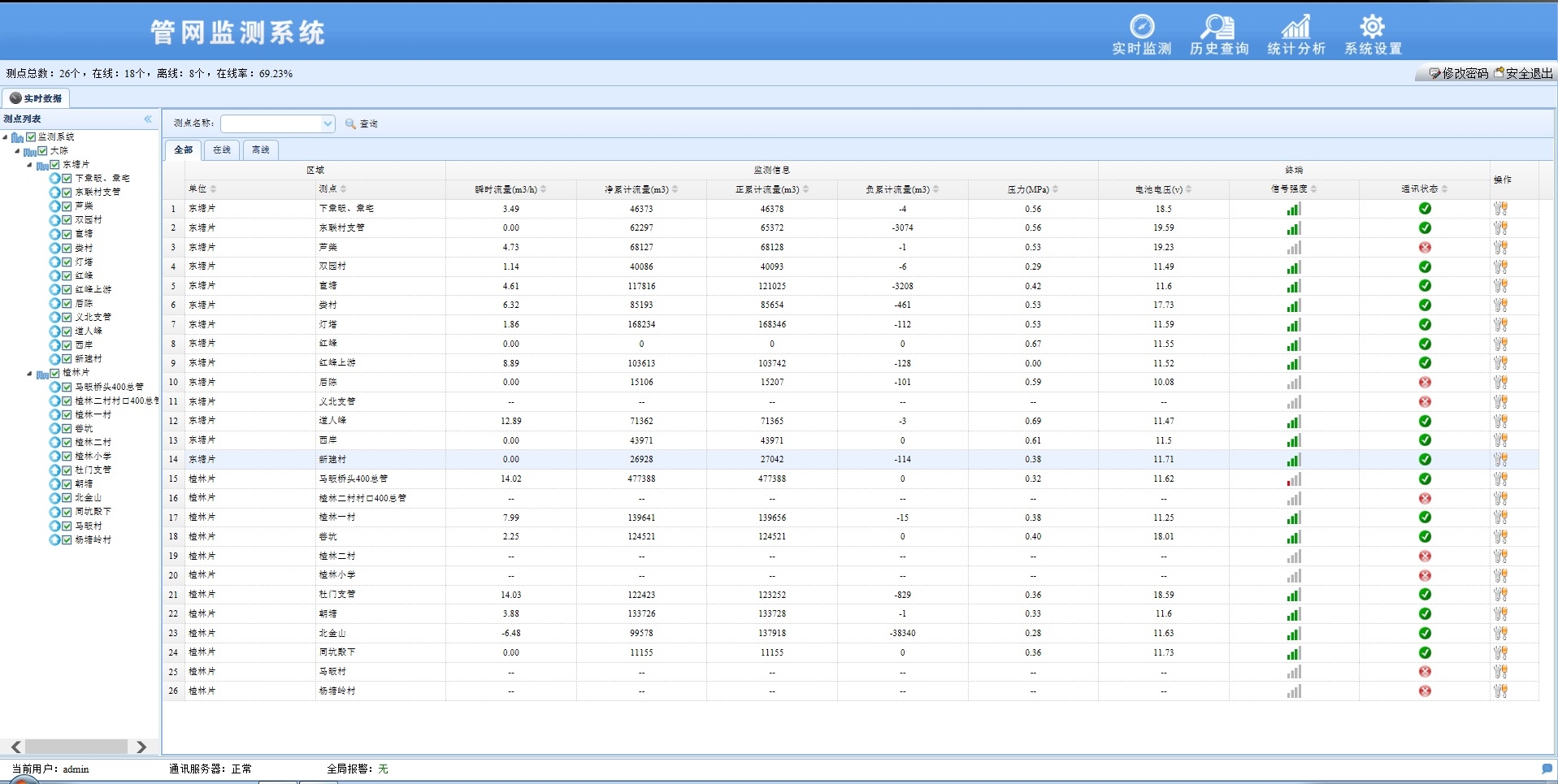Uncheck the 红峰上游 checkbox in tree
The image size is (1558, 784).
(x=67, y=290)
